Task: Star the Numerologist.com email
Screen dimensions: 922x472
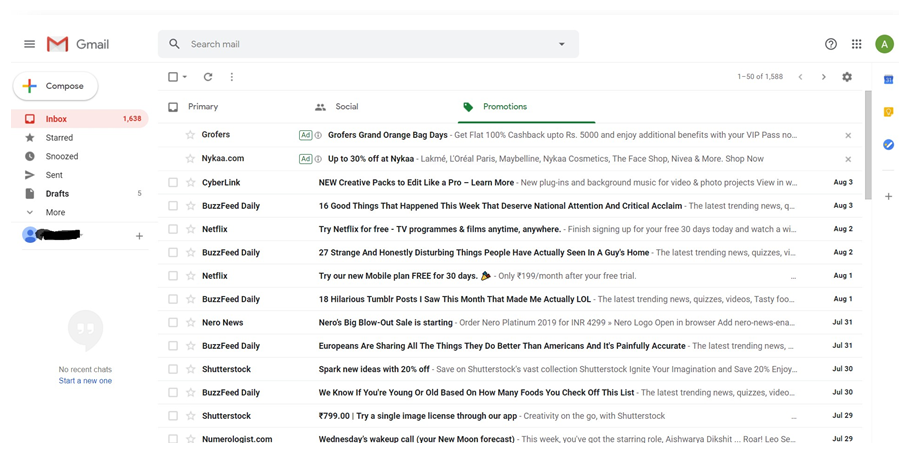Action: [x=191, y=438]
